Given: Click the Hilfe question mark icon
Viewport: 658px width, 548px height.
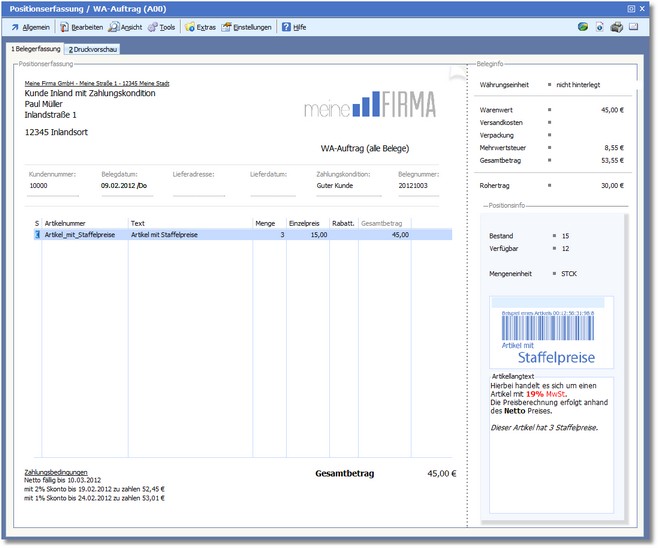Looking at the screenshot, I should [x=285, y=27].
